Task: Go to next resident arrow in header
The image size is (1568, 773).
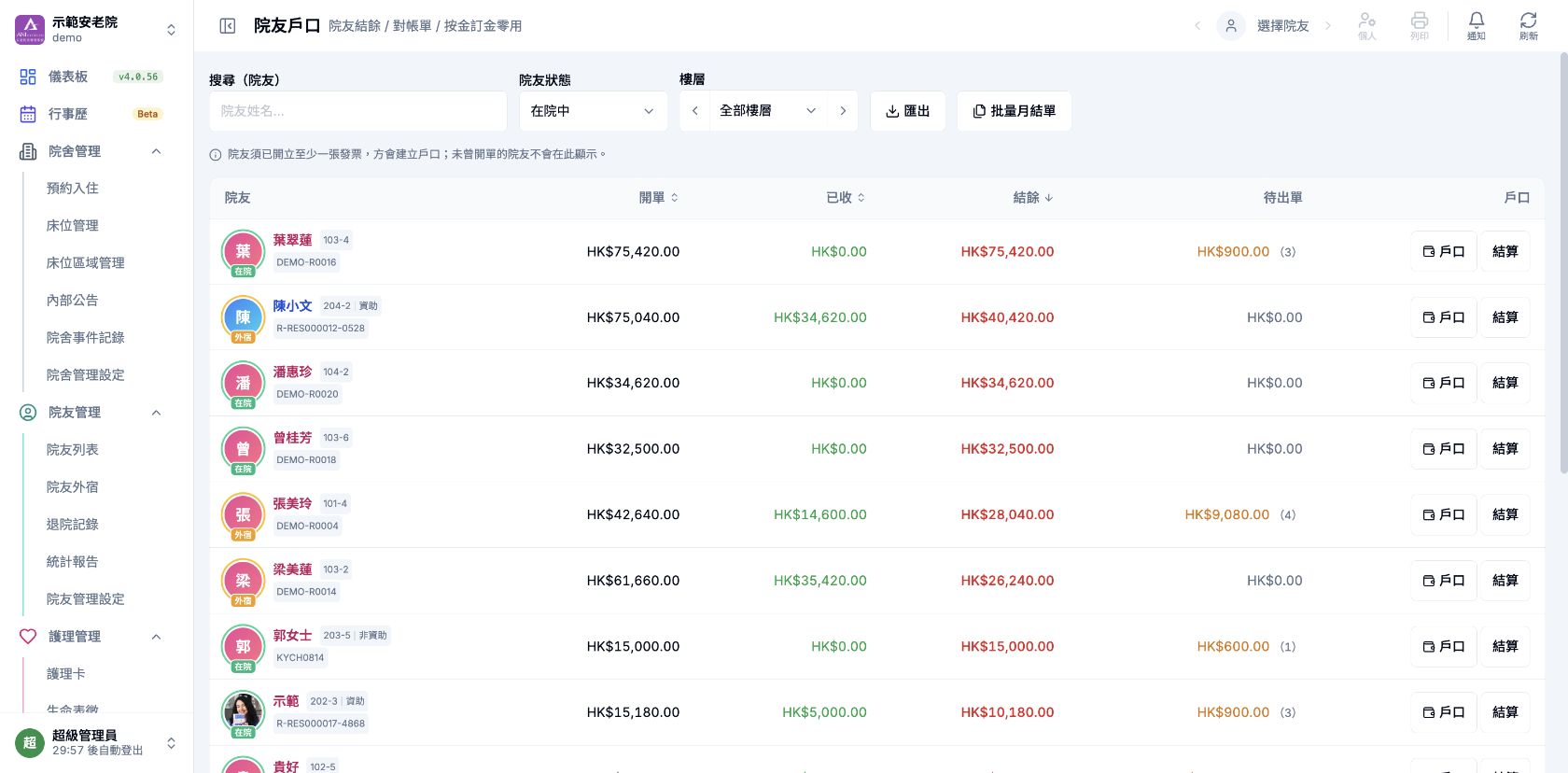Action: [x=1327, y=26]
